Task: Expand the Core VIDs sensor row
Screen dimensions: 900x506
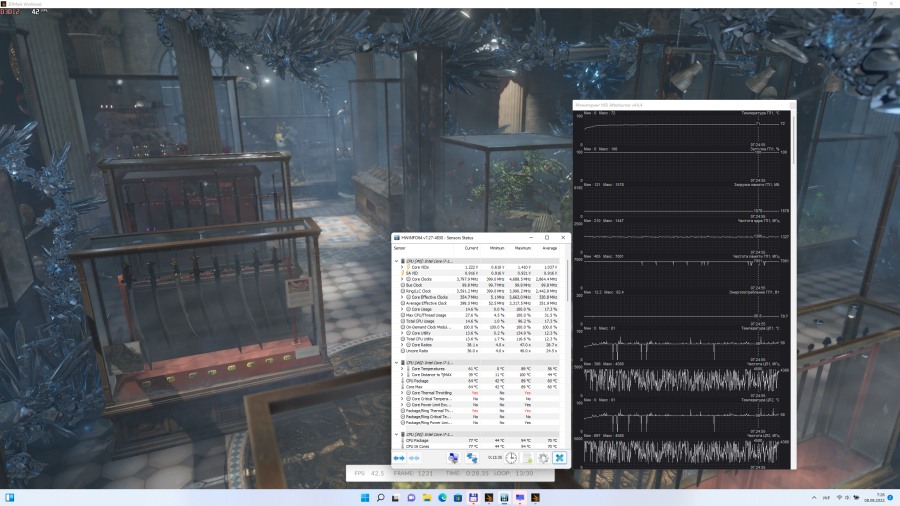Action: coord(403,267)
